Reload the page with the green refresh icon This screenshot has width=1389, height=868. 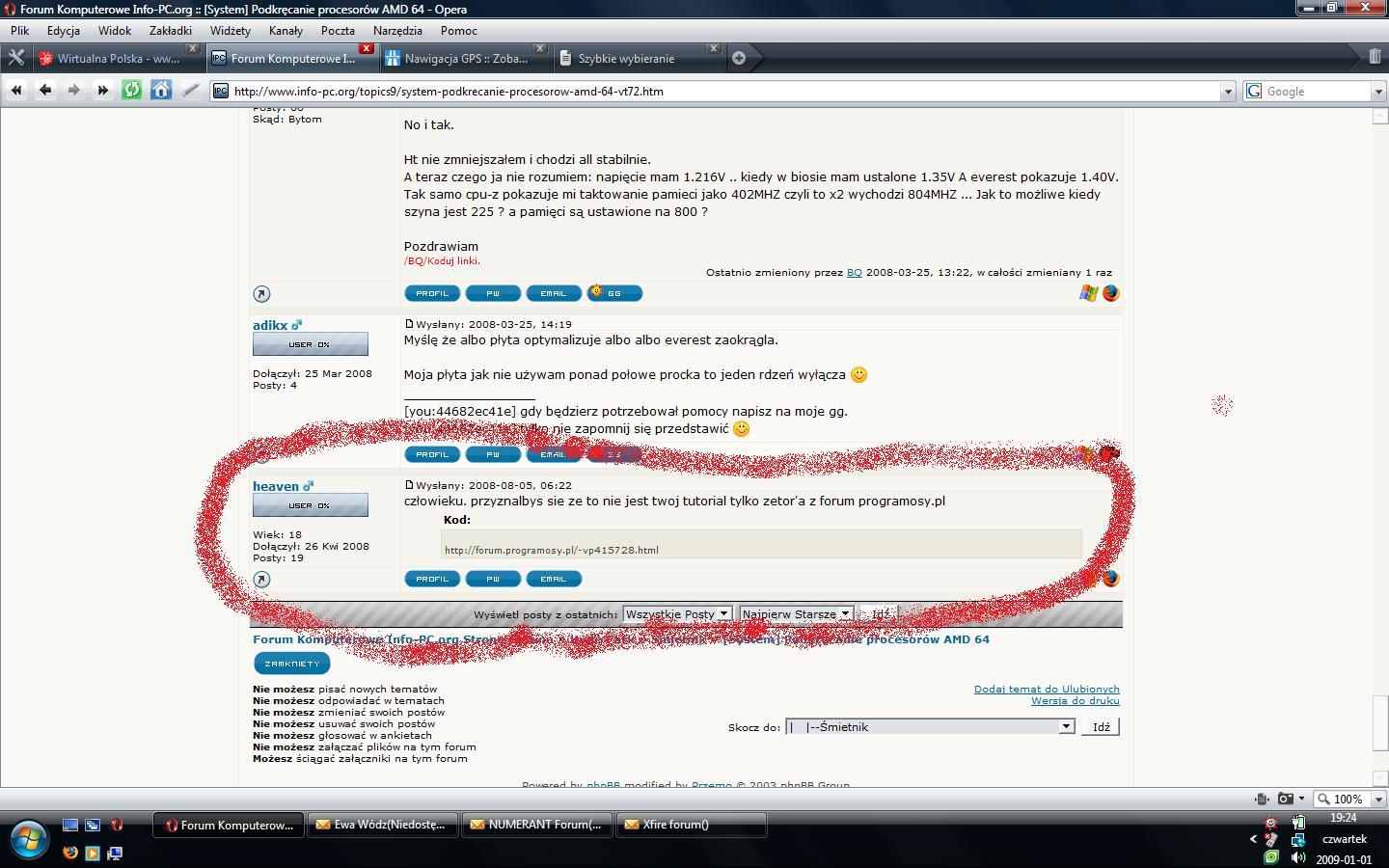(x=132, y=90)
